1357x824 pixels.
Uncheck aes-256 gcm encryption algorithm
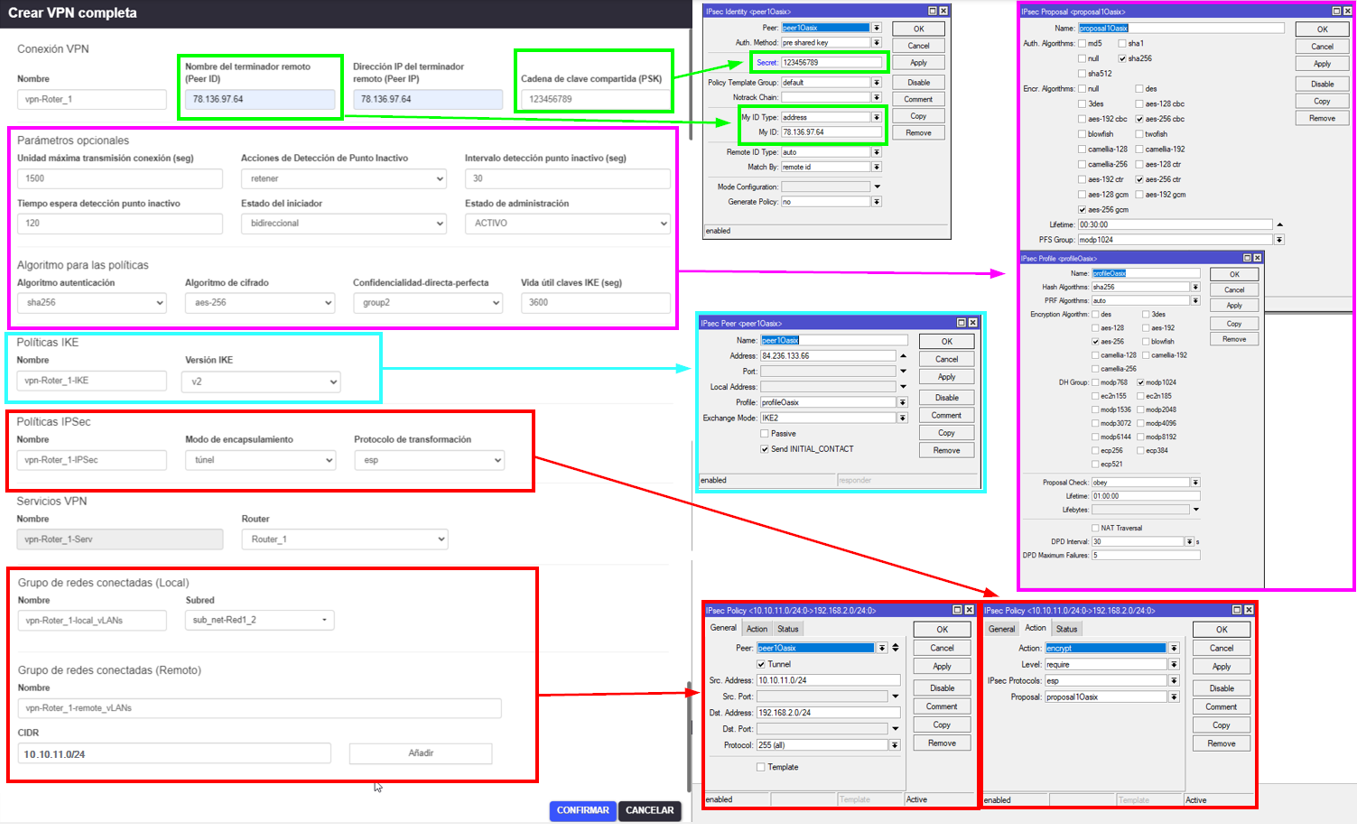[x=1083, y=209]
